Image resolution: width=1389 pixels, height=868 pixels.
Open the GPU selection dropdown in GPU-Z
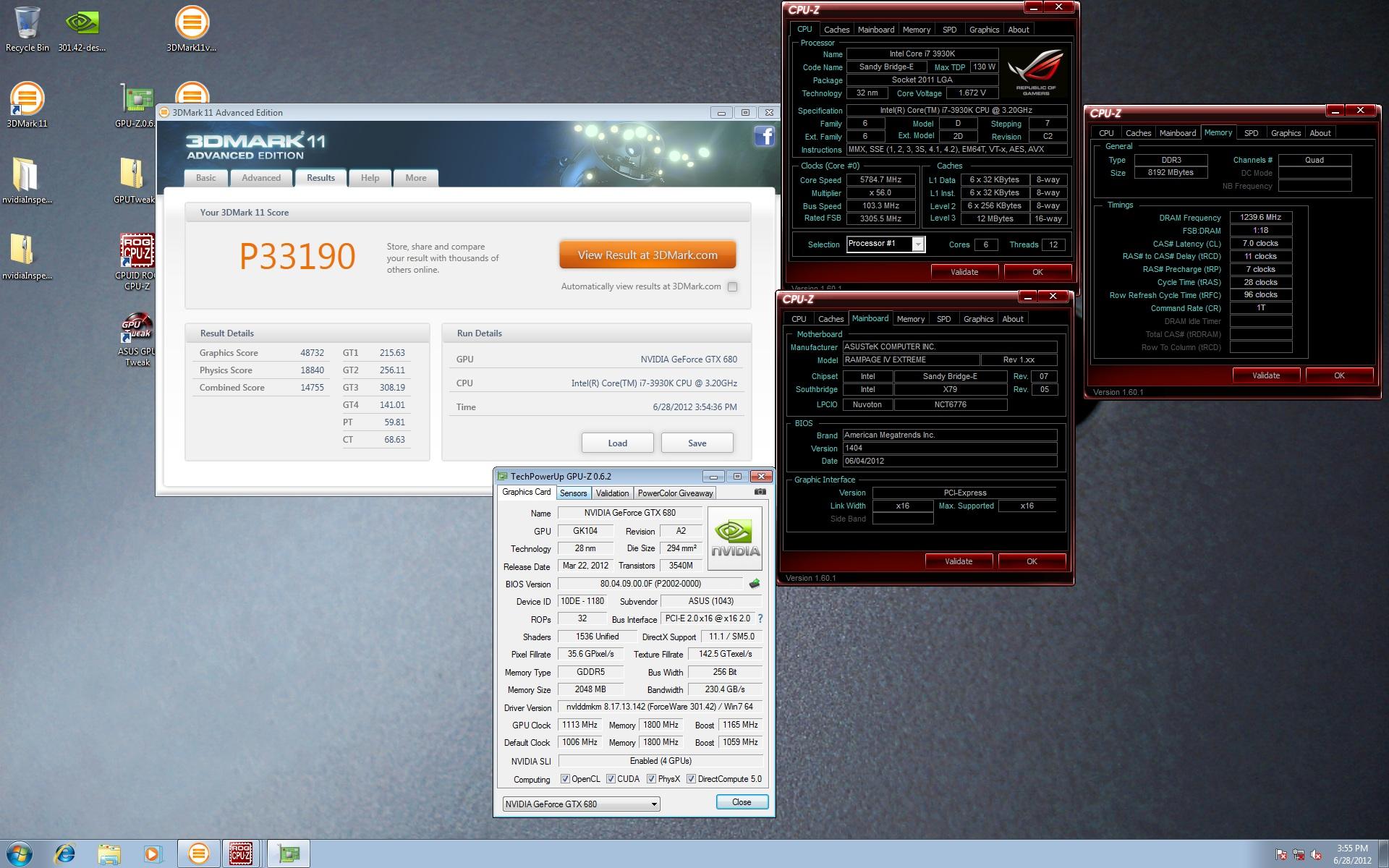point(581,804)
